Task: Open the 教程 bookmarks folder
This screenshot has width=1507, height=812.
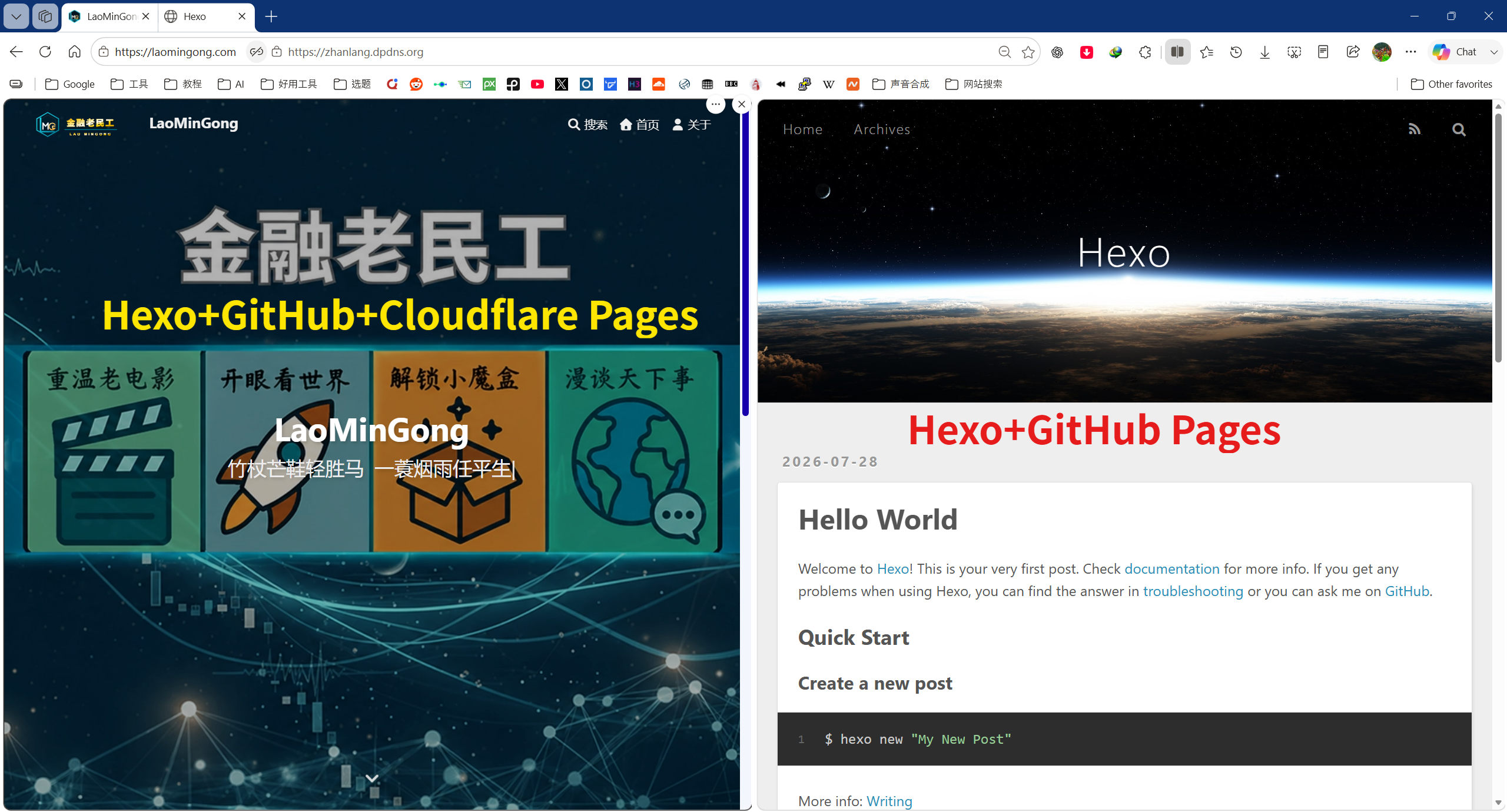Action: point(183,84)
